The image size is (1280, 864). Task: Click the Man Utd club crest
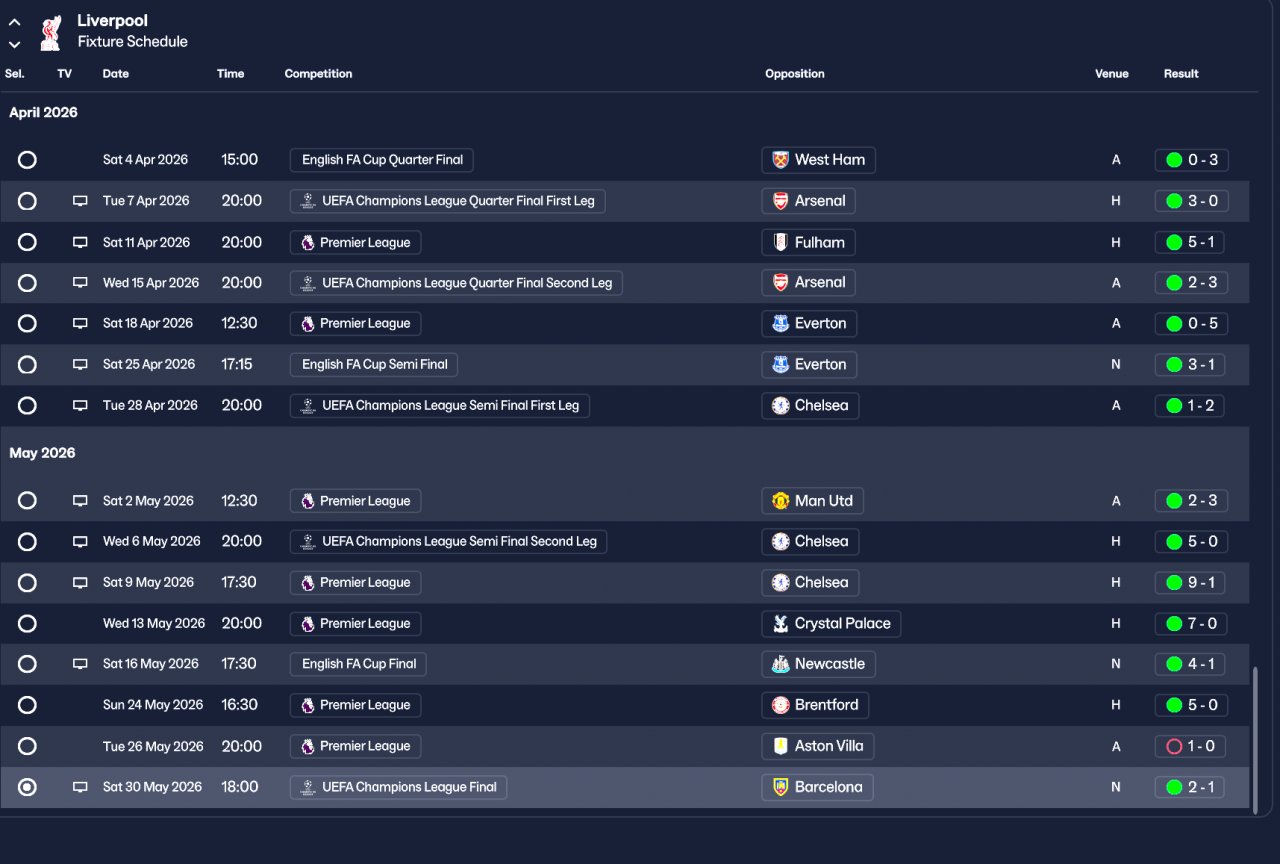tap(781, 501)
